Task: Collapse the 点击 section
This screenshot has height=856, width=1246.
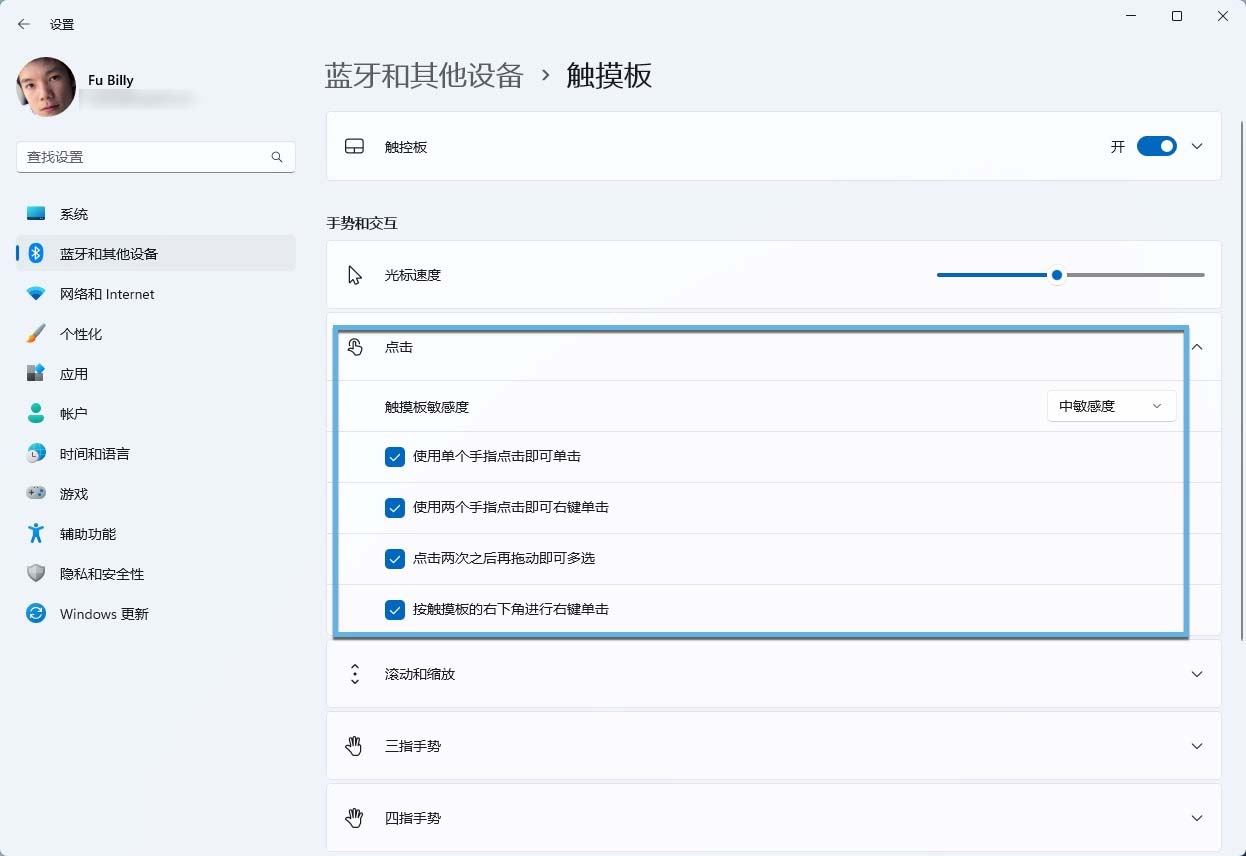Action: (x=1196, y=347)
